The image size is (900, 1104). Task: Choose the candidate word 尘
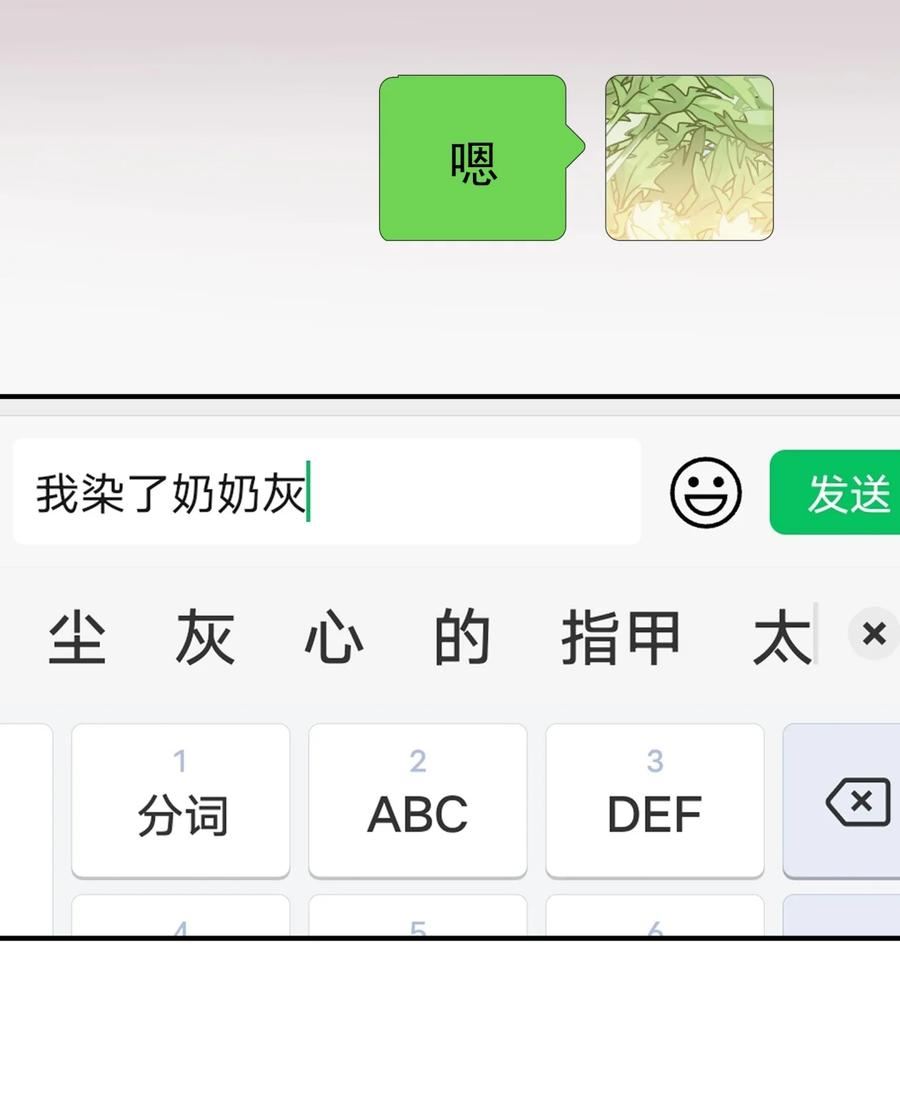tap(77, 637)
